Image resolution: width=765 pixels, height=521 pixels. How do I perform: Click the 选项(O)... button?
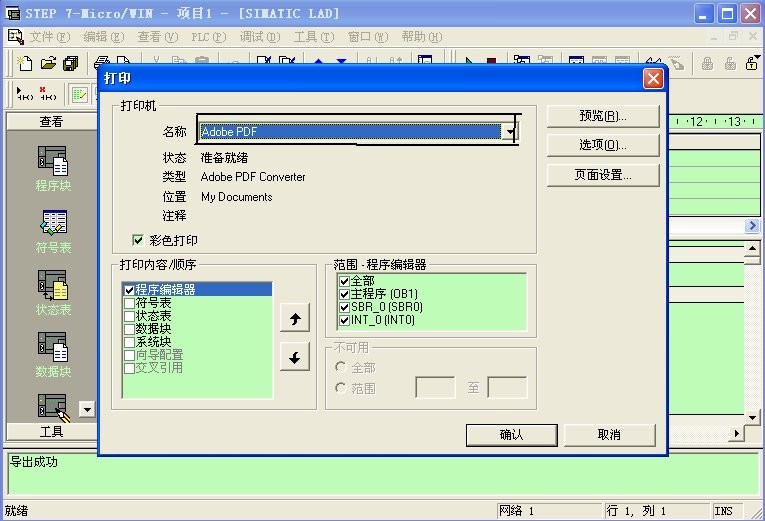coord(603,145)
